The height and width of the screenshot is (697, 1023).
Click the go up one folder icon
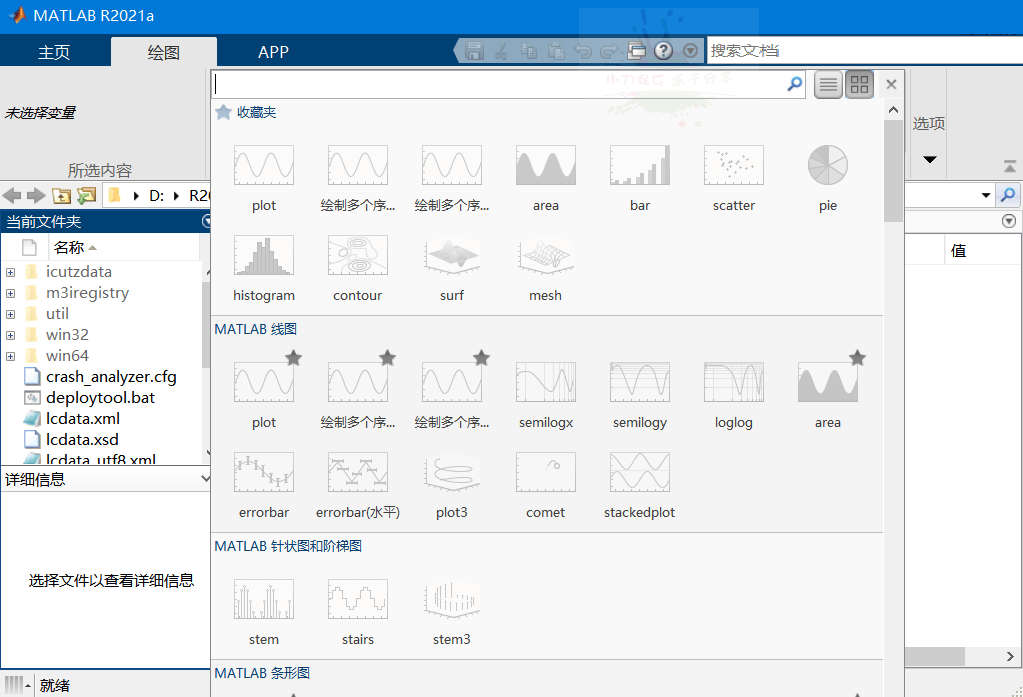point(62,196)
